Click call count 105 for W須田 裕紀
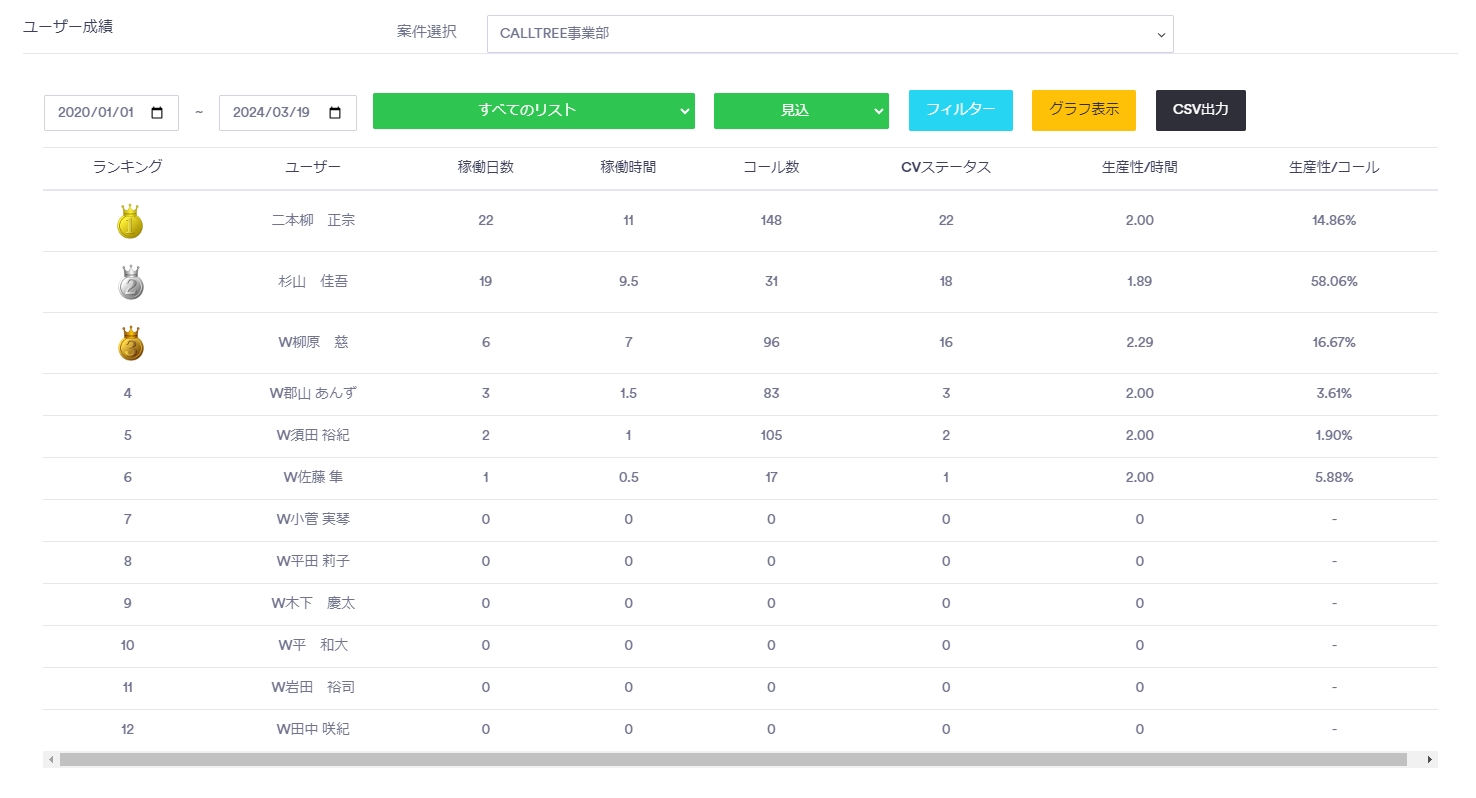Screen dimensions: 1476x798 click(x=771, y=436)
